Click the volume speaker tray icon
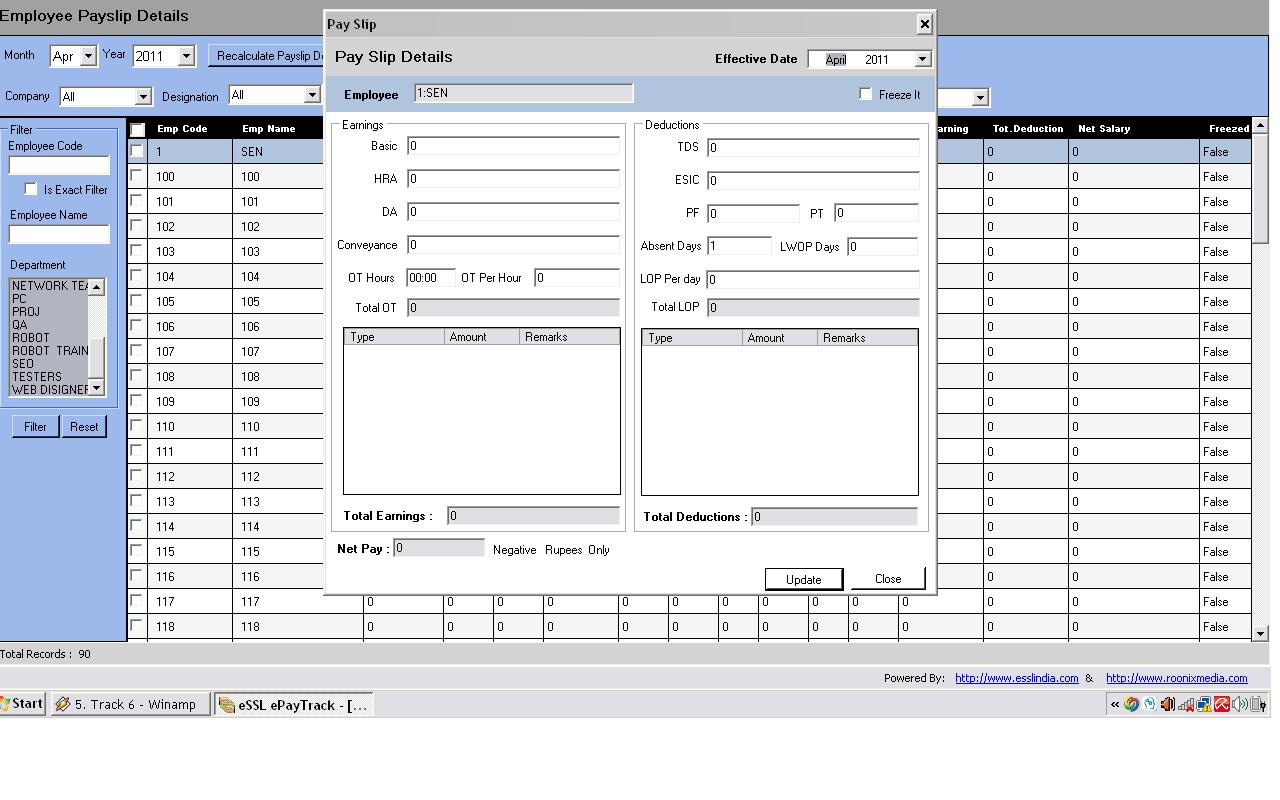This screenshot has height=800, width=1280. click(1240, 704)
